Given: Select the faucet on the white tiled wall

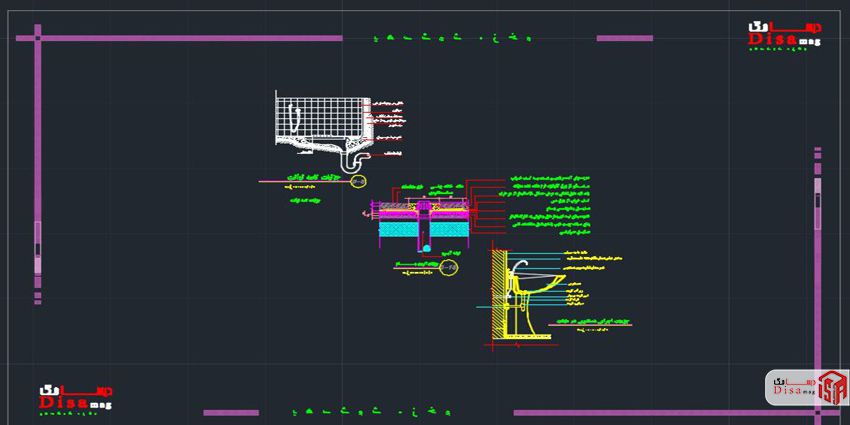Looking at the screenshot, I should tap(294, 117).
